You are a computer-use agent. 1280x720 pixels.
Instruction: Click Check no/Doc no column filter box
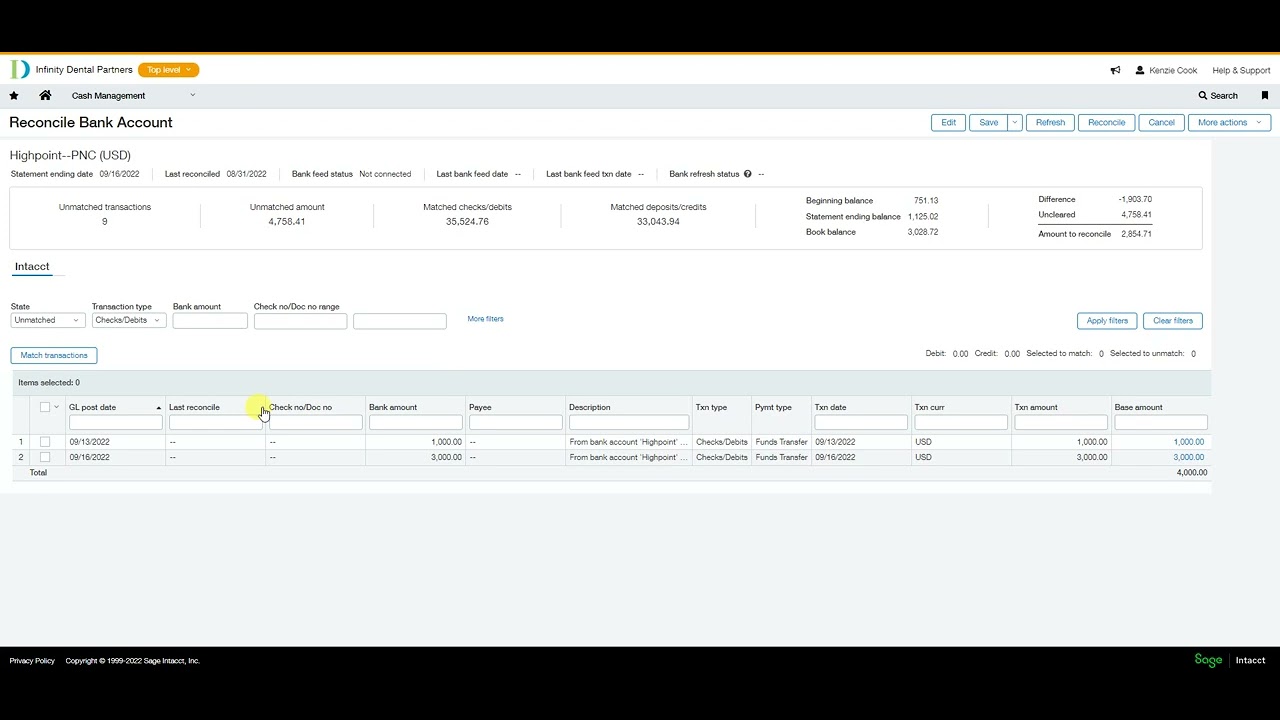coord(315,423)
